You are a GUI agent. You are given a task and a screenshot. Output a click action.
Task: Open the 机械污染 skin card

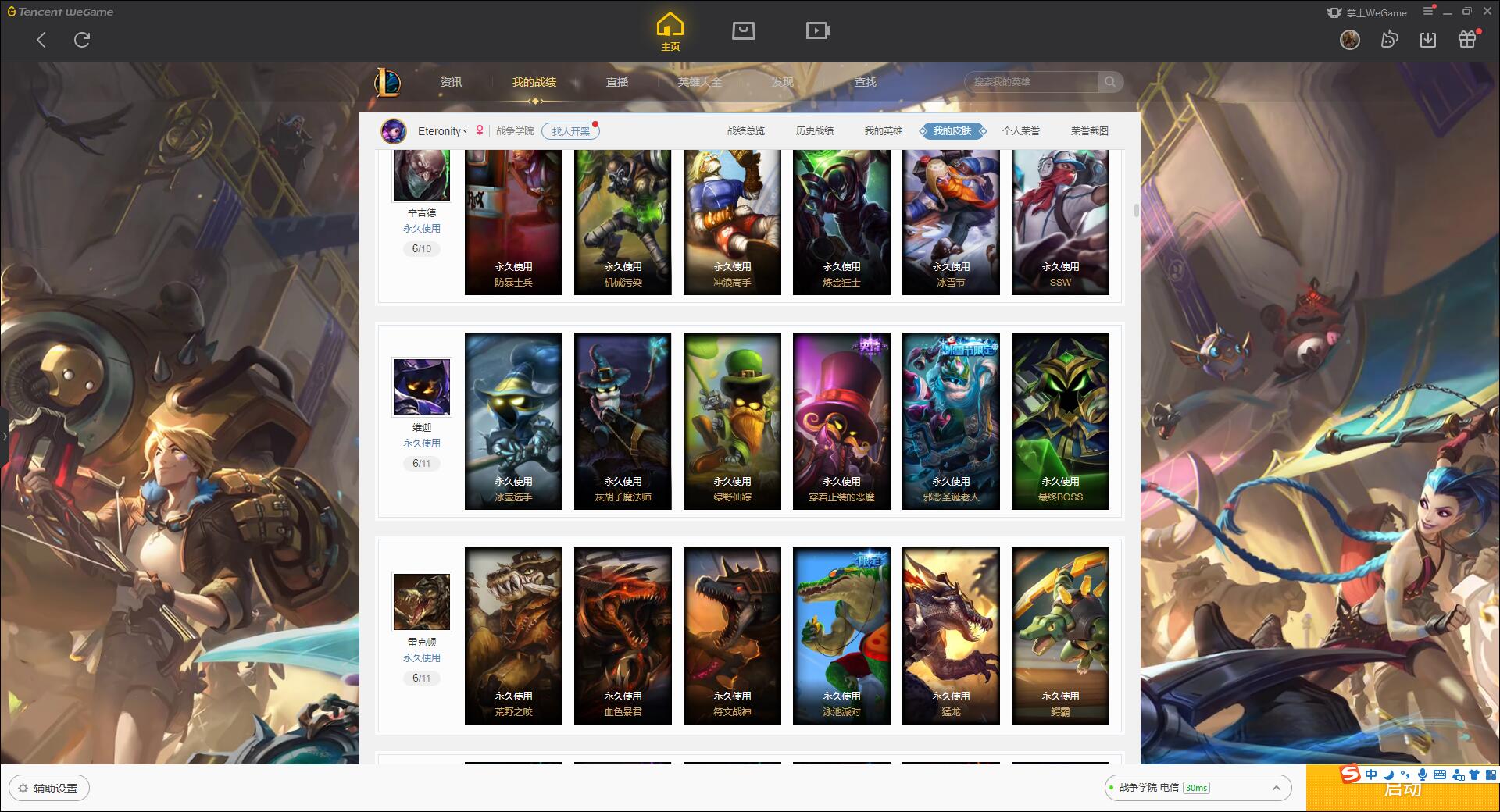[623, 223]
